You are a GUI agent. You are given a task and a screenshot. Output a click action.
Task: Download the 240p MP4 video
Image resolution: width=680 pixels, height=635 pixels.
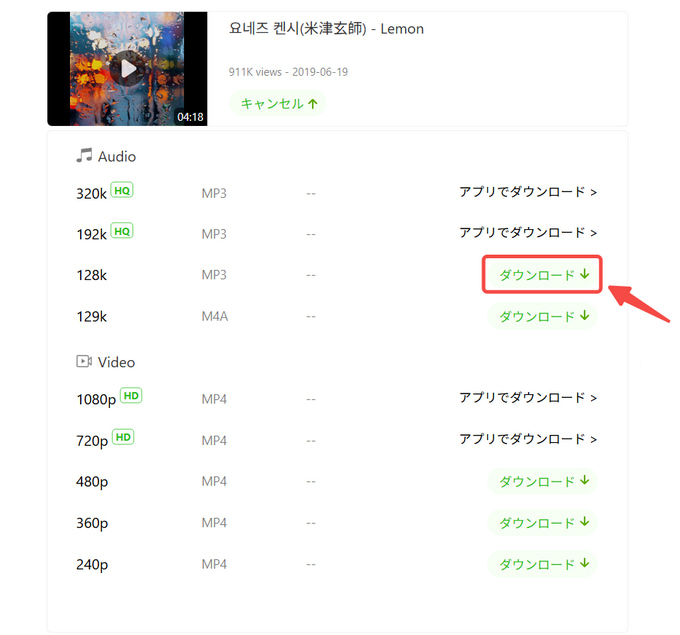click(543, 564)
